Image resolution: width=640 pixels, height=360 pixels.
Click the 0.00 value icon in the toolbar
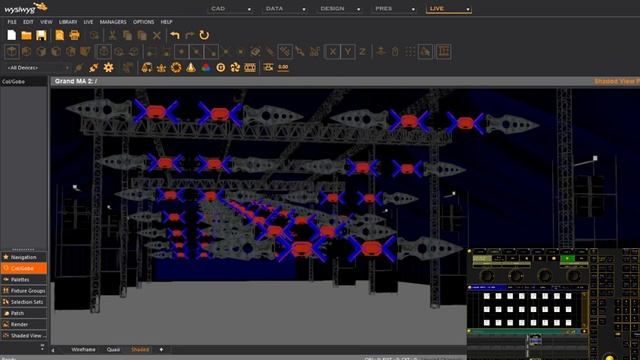[x=283, y=67]
